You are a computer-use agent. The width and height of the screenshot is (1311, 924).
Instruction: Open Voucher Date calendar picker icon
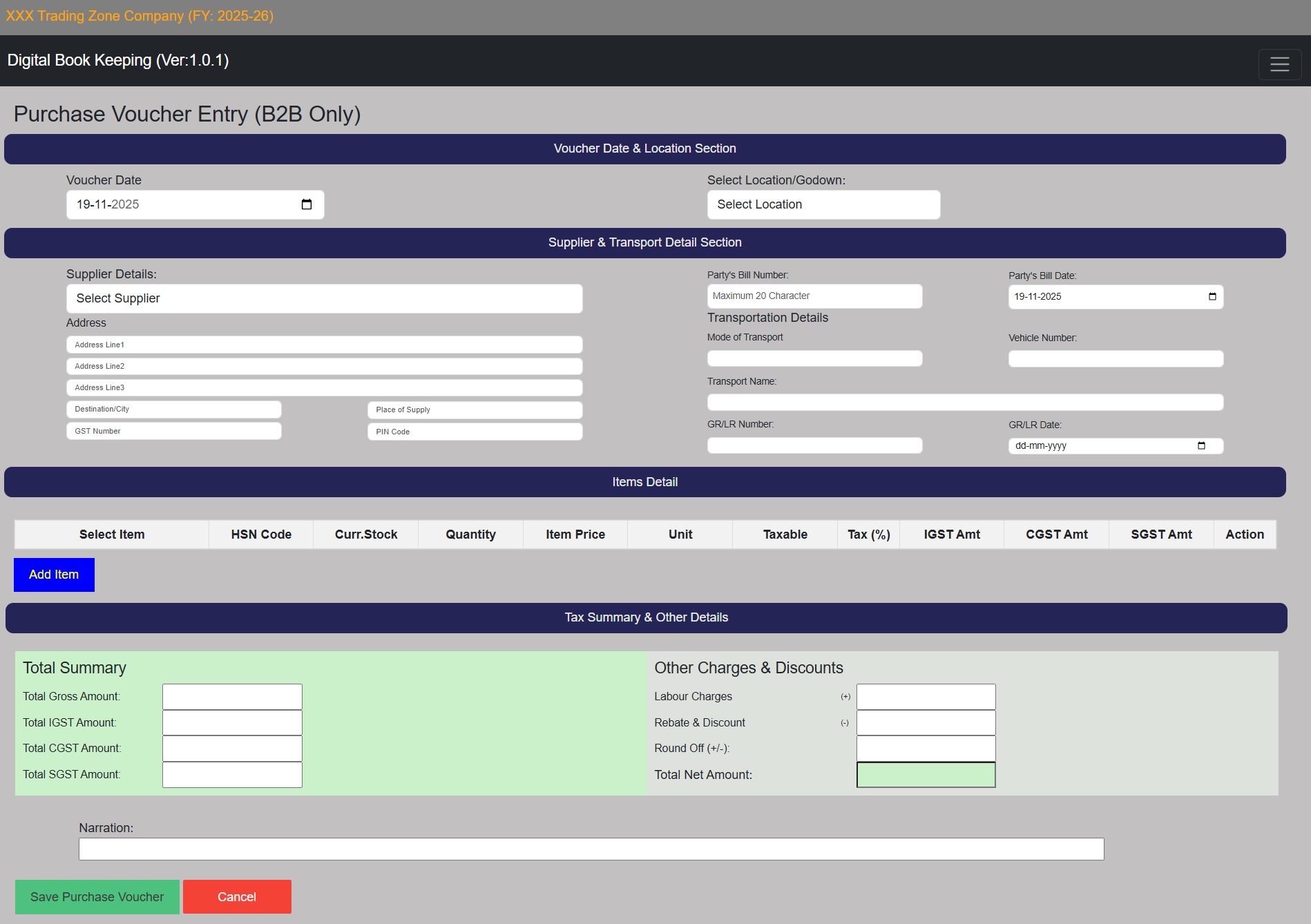point(307,204)
